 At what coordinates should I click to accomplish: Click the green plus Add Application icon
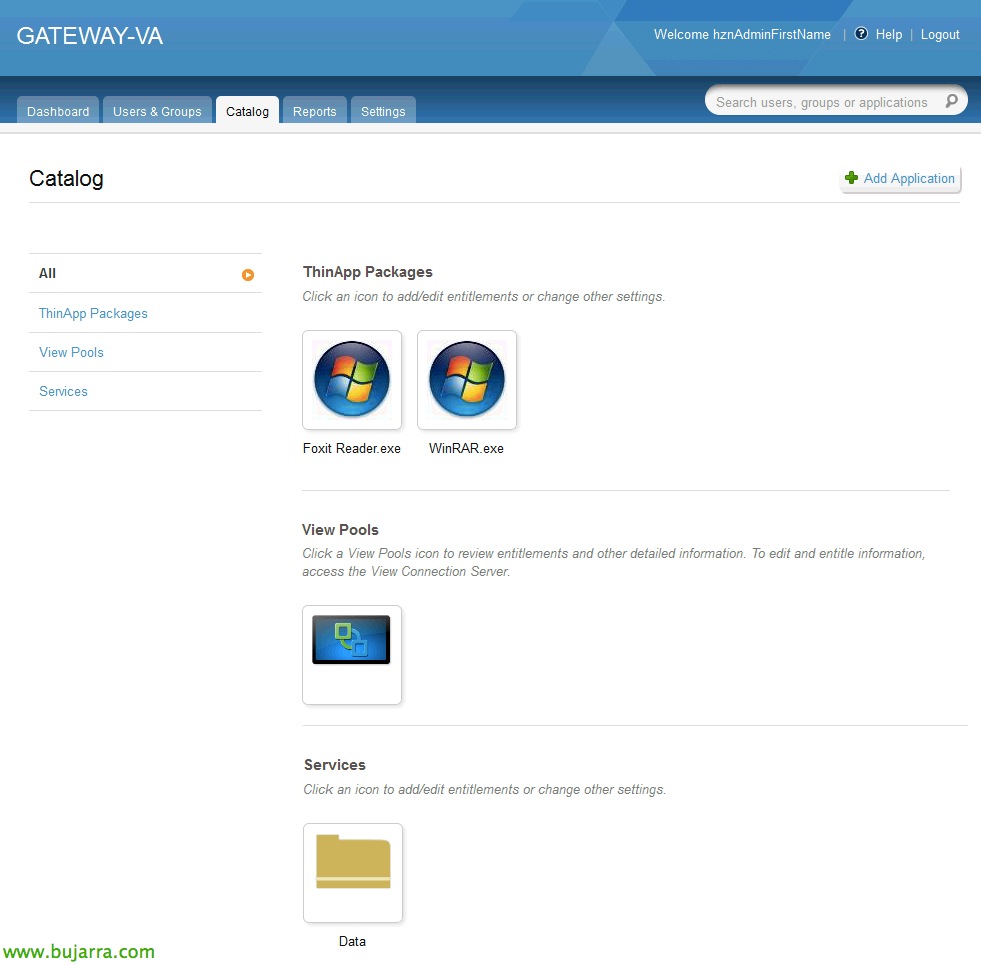click(851, 178)
